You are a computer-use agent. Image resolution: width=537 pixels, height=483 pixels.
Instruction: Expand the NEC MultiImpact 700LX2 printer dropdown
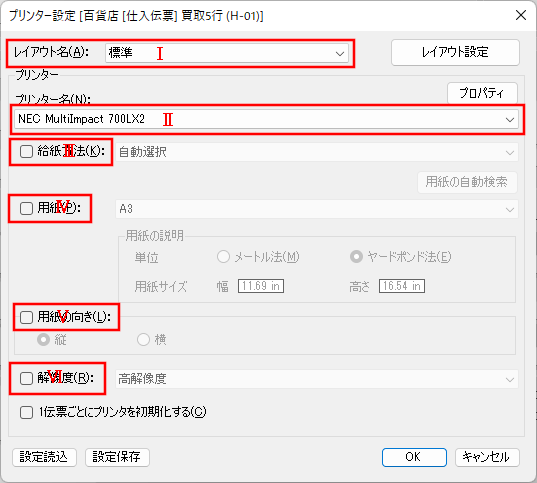tap(266, 119)
